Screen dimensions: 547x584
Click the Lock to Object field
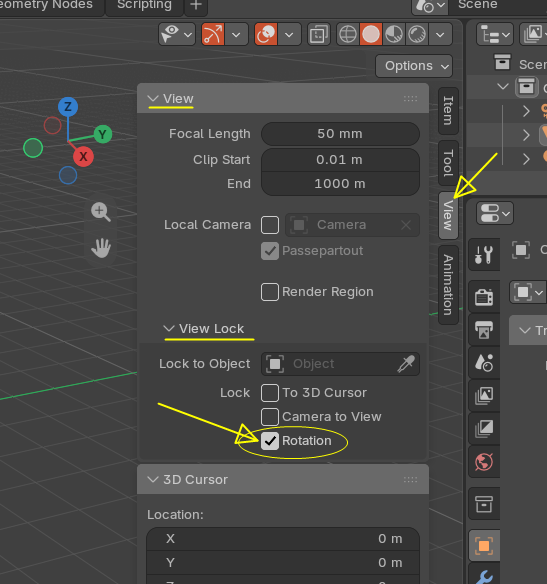pyautogui.click(x=340, y=364)
